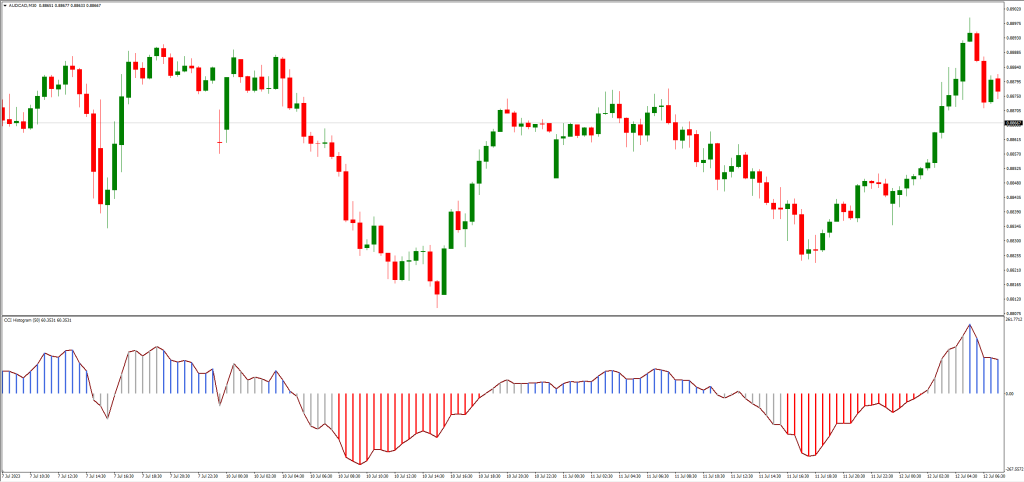
Task: Select the candle with the lowest wick on the chart
Action: pos(438,290)
